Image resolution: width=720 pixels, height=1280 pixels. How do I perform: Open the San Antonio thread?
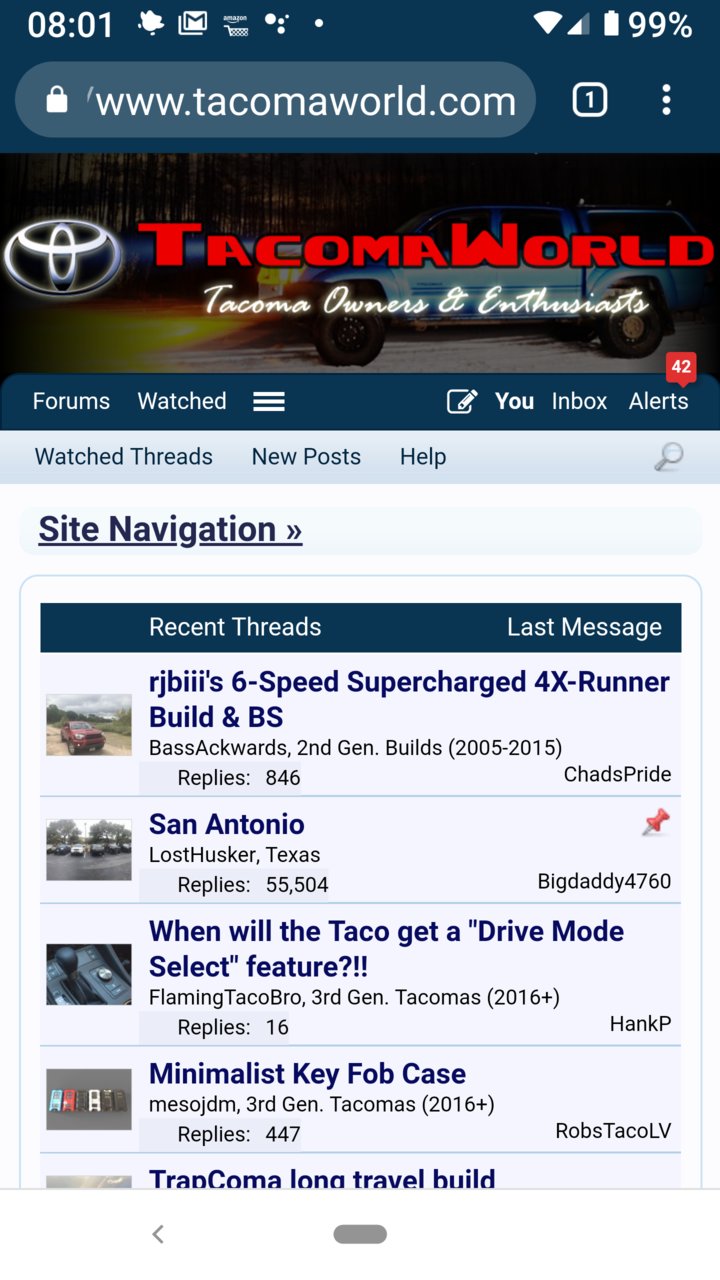point(227,824)
